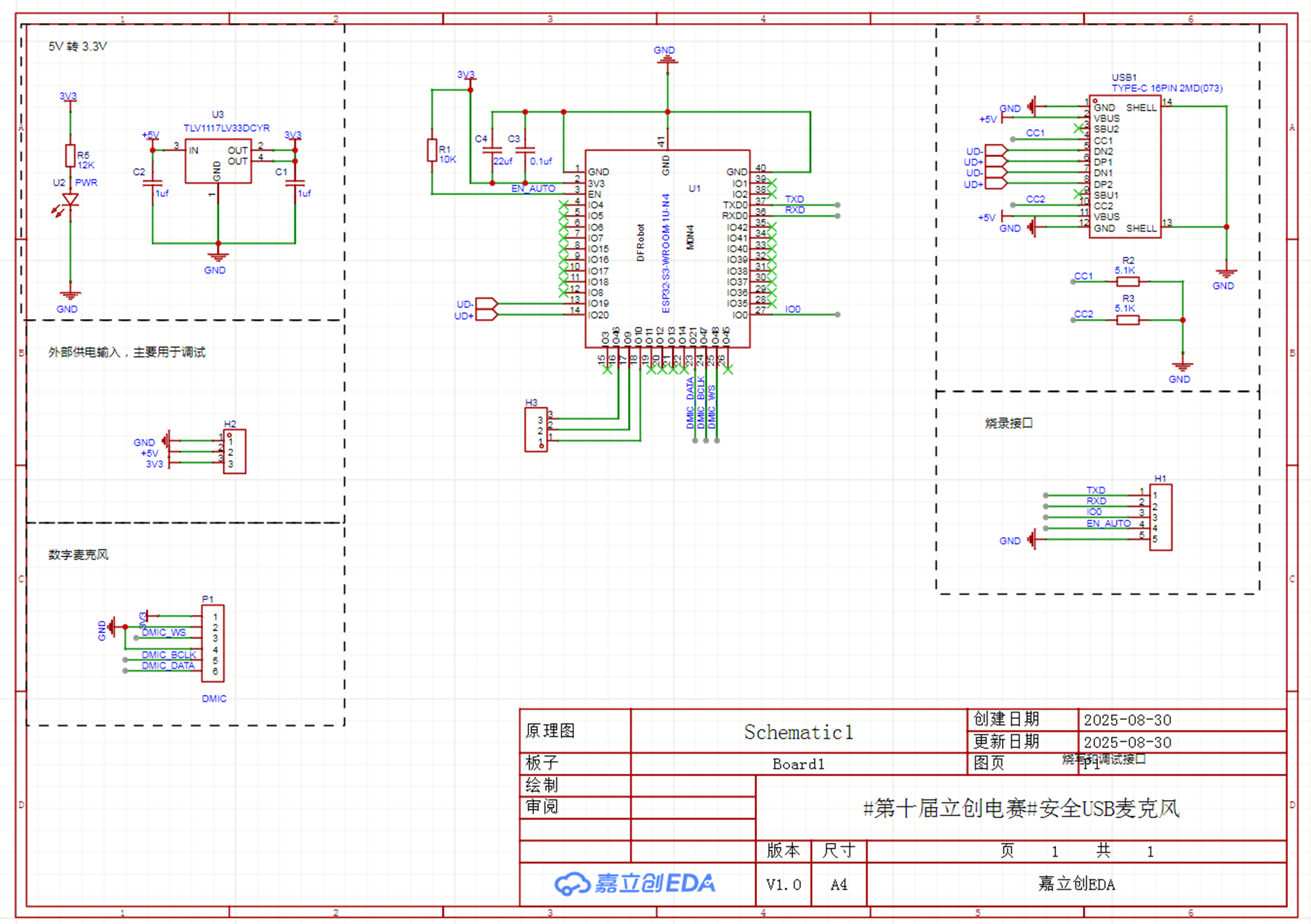1311x924 pixels.
Task: Select the USB1 TYPE-C connector symbol
Action: (x=1125, y=167)
